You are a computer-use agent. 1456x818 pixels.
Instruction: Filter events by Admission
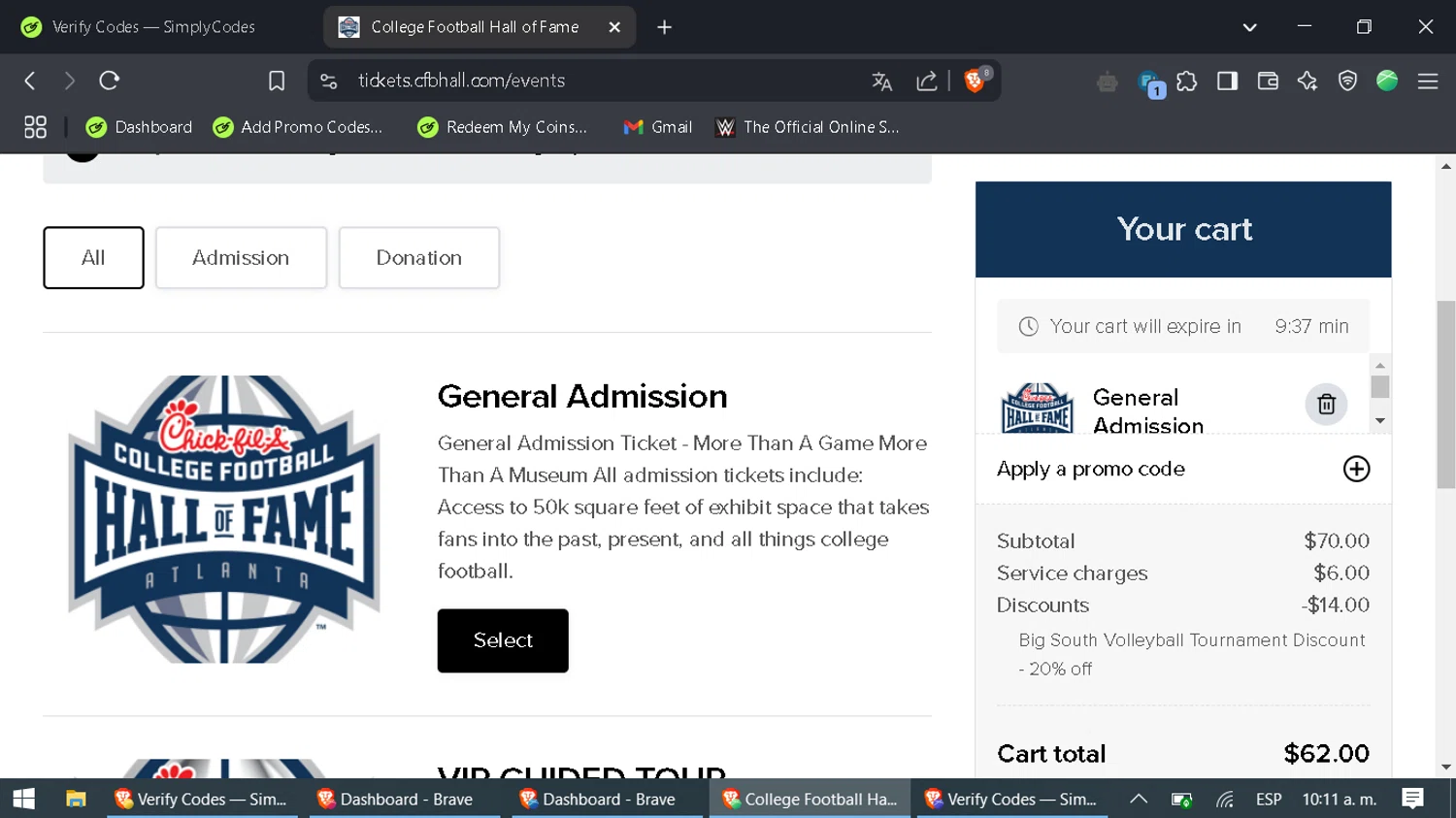tap(241, 258)
